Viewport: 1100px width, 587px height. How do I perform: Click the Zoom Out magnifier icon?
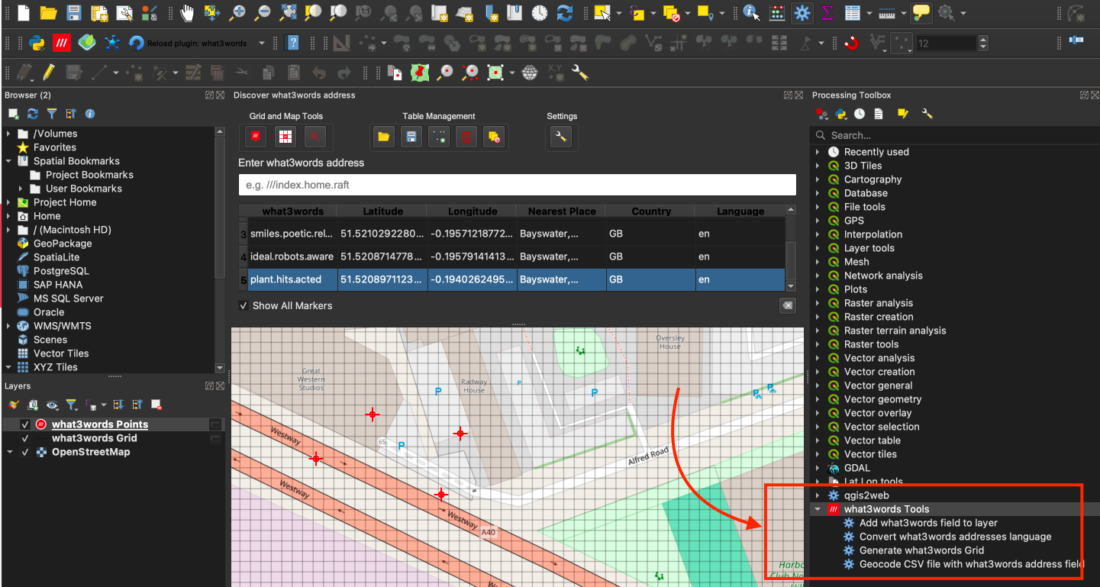pos(263,12)
